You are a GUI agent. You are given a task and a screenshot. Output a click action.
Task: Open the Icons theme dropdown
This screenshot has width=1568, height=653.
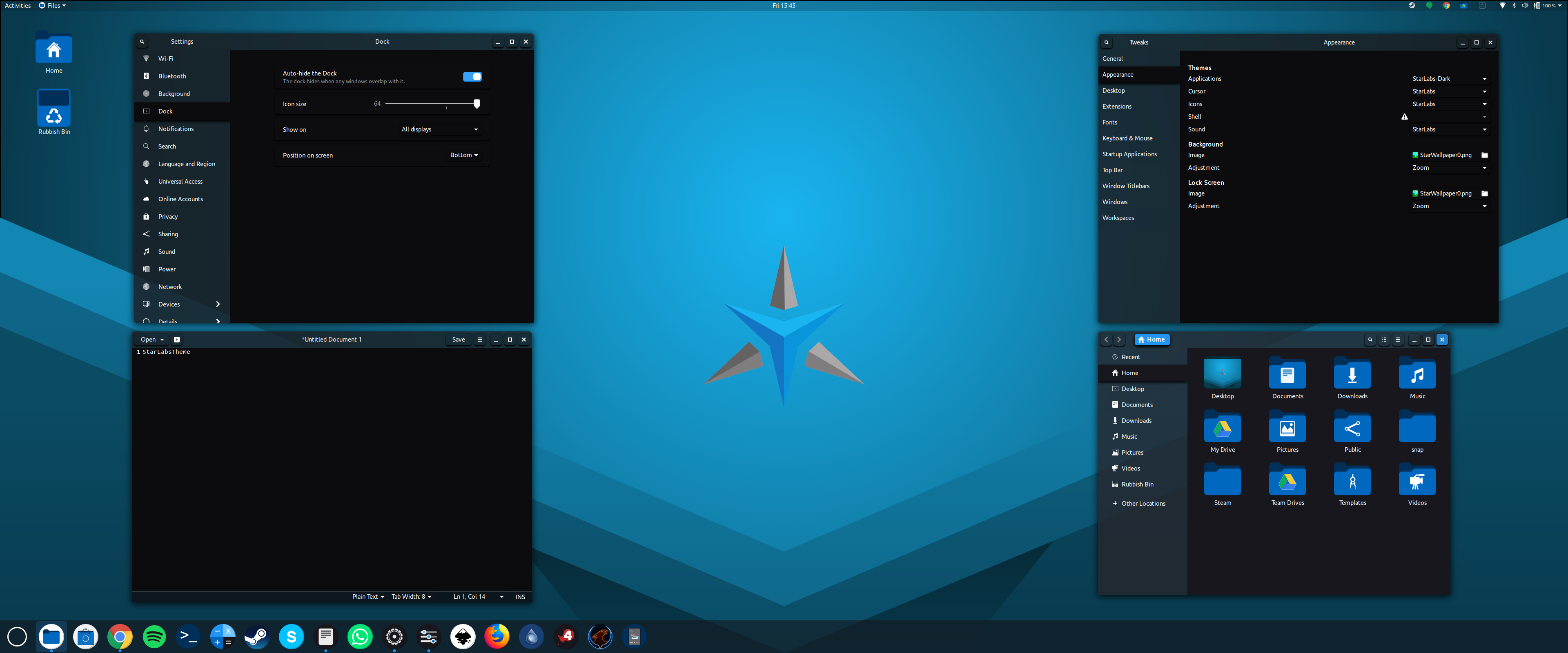pos(1449,104)
